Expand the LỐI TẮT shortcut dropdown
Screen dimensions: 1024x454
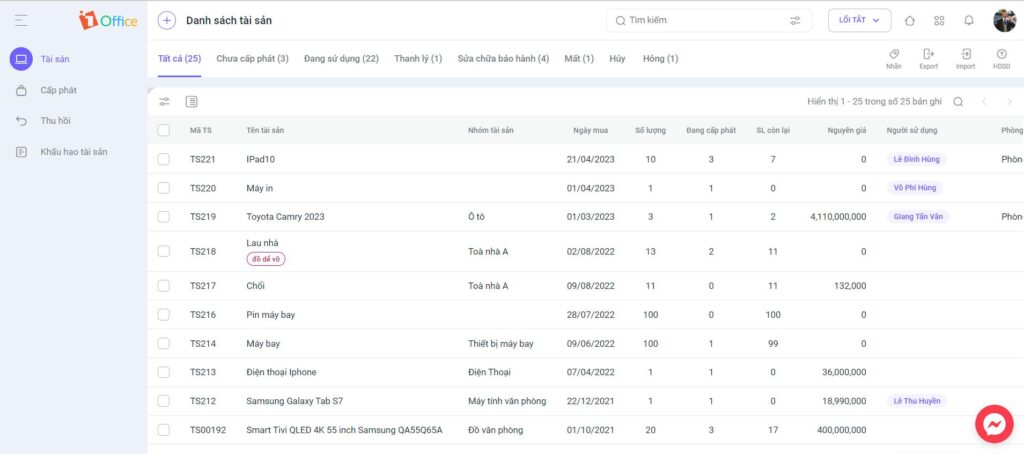click(859, 20)
